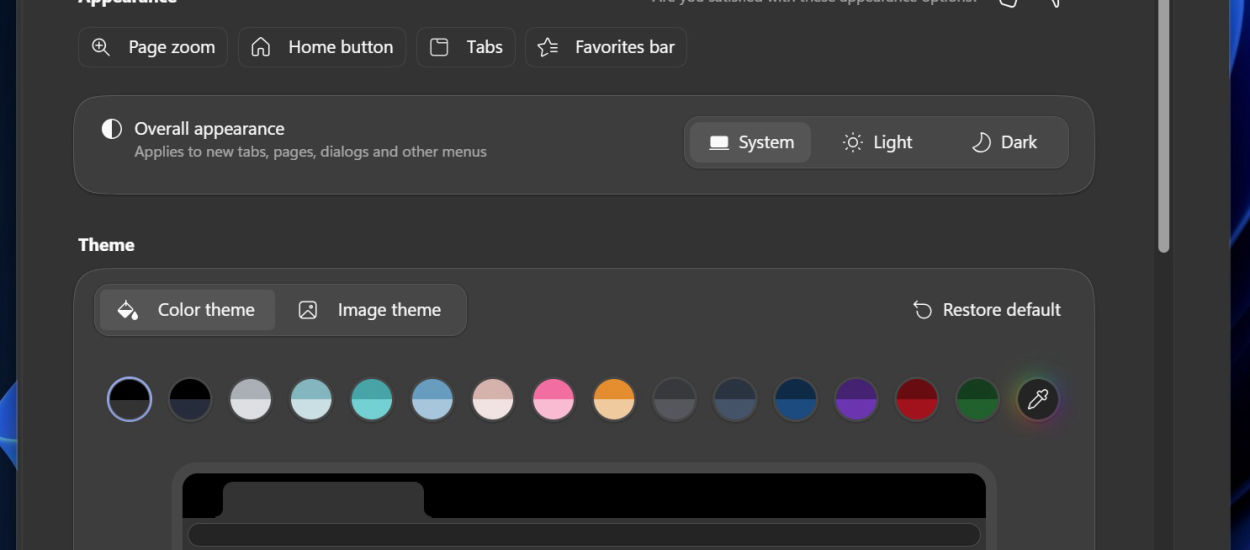Select the dark green theme swatch
The height and width of the screenshot is (550, 1250).
(x=977, y=400)
